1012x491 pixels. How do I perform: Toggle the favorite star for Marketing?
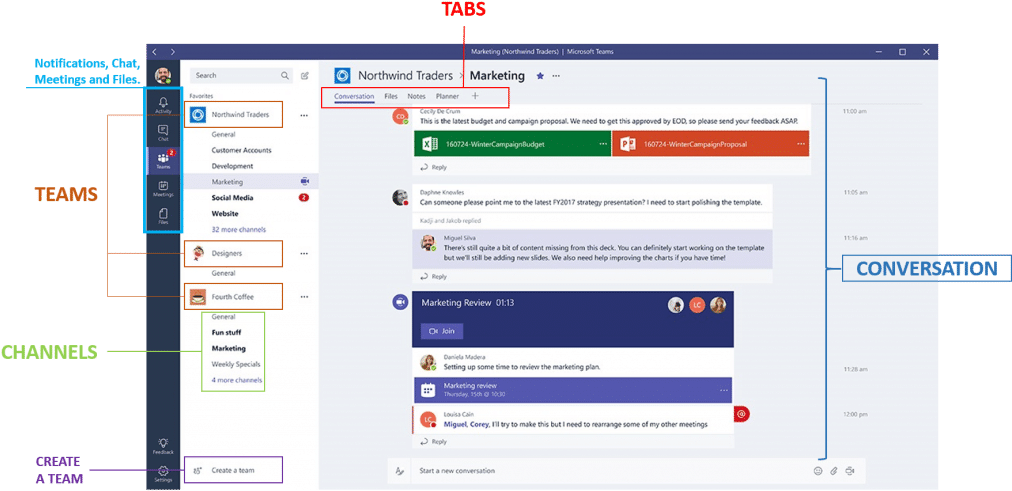pyautogui.click(x=540, y=76)
